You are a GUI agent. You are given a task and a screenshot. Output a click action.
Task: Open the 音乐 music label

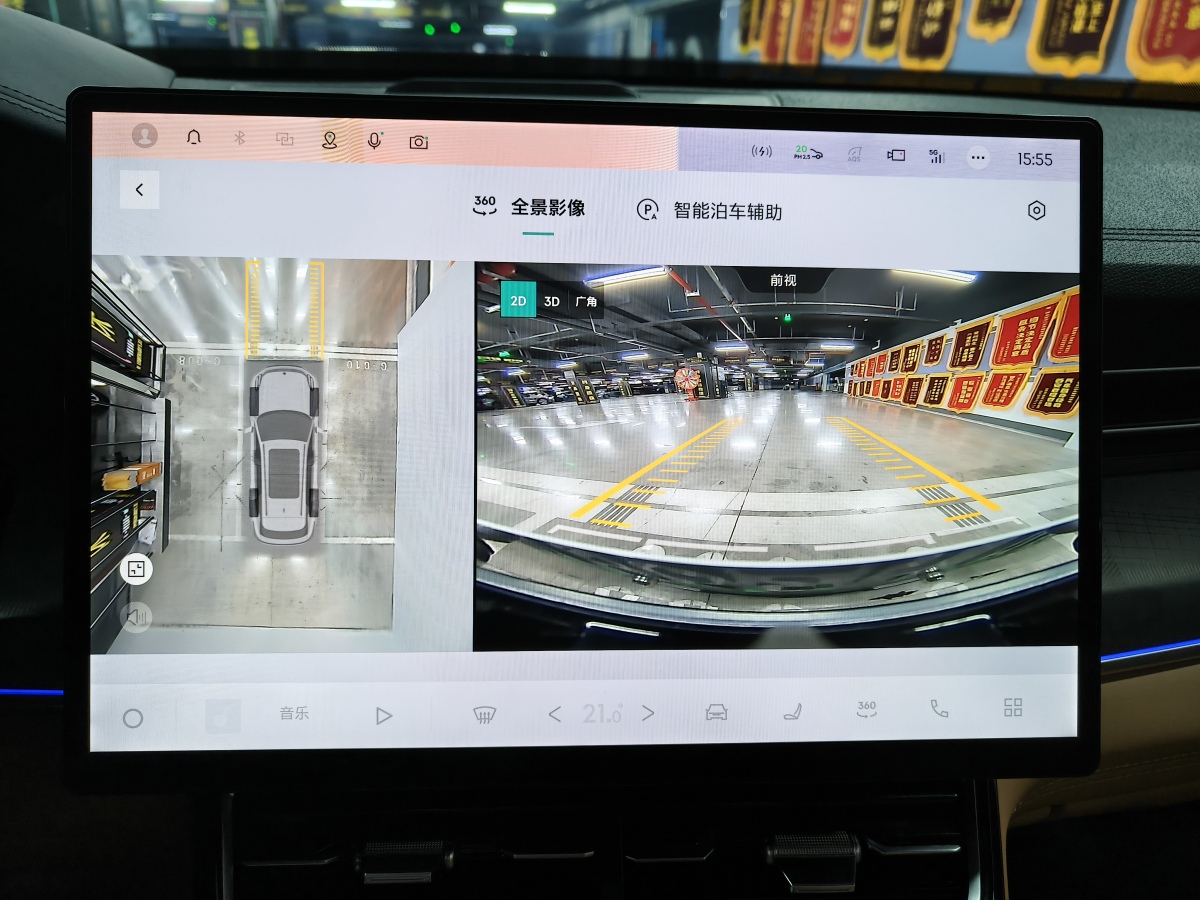click(x=294, y=714)
